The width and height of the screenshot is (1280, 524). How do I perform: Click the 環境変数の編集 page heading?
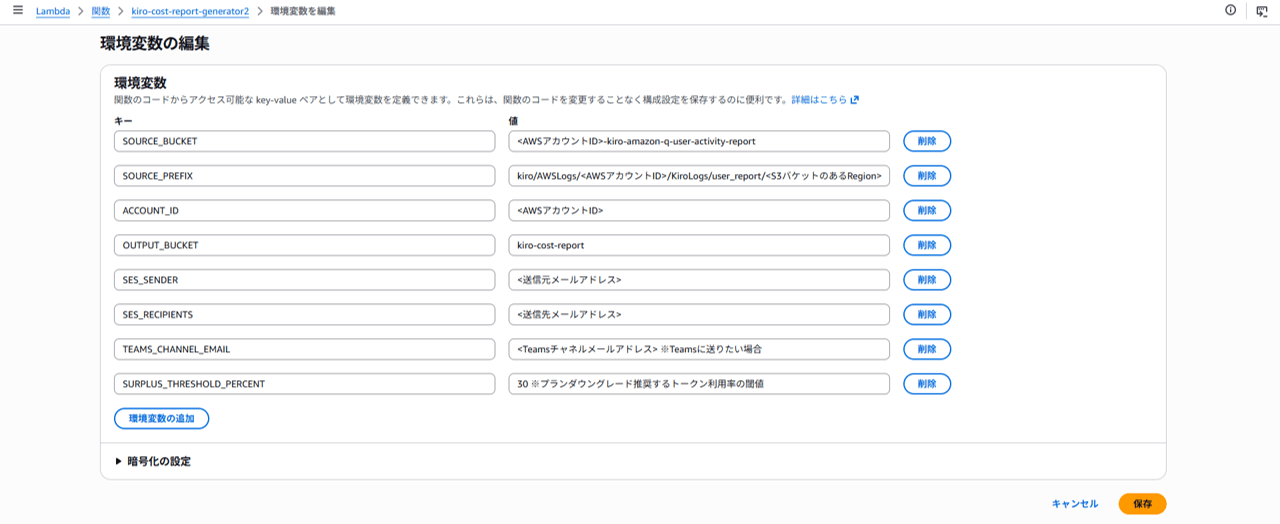155,44
